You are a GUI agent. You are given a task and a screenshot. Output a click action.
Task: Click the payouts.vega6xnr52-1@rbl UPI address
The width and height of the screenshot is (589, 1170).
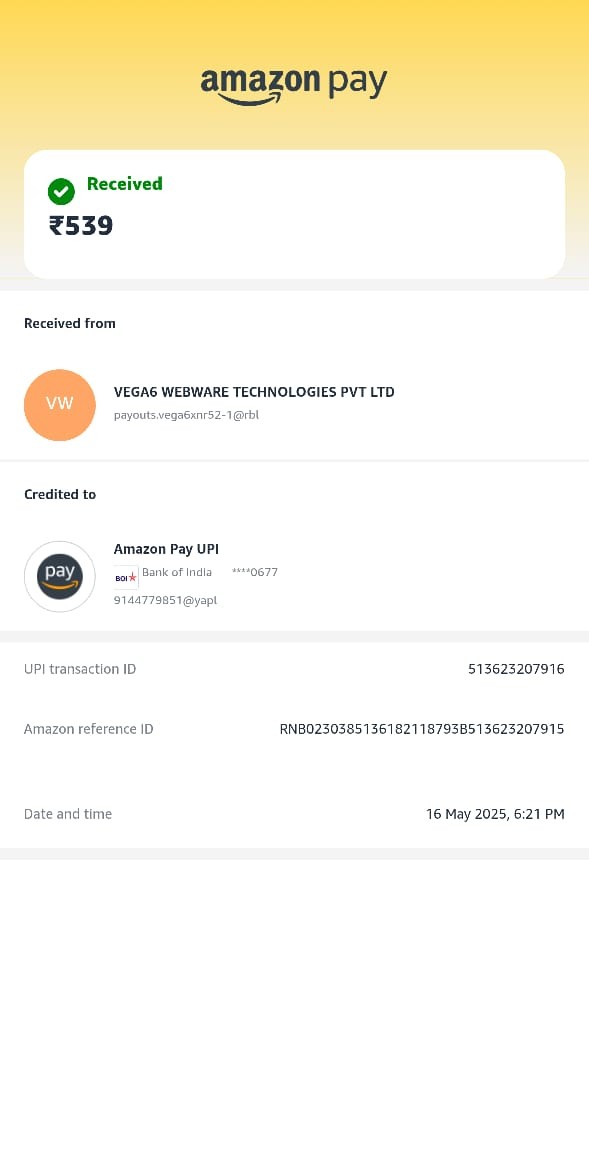coord(187,415)
